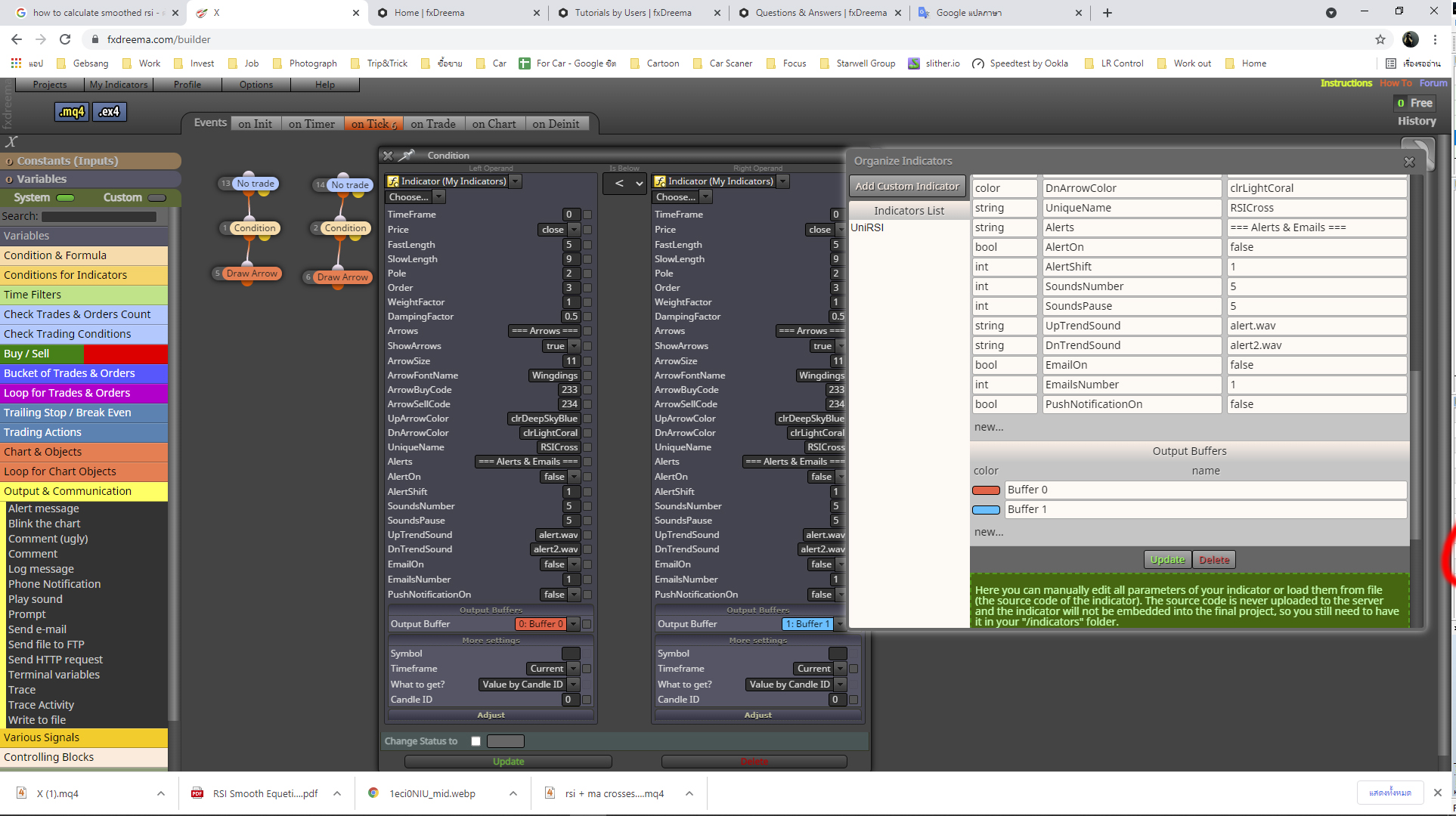Click the .mq4 export icon
1456x816 pixels.
click(x=72, y=112)
